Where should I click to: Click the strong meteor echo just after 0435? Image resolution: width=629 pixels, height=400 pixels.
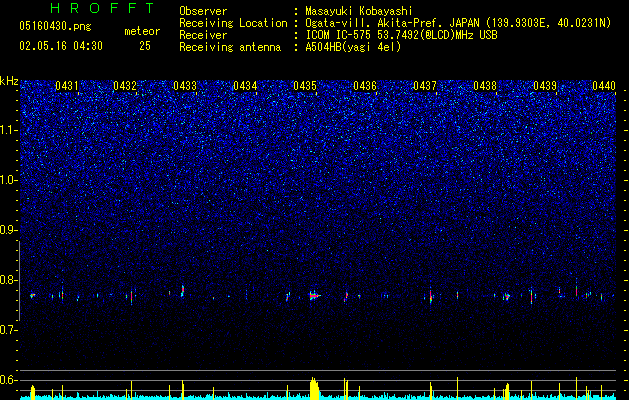click(x=314, y=296)
